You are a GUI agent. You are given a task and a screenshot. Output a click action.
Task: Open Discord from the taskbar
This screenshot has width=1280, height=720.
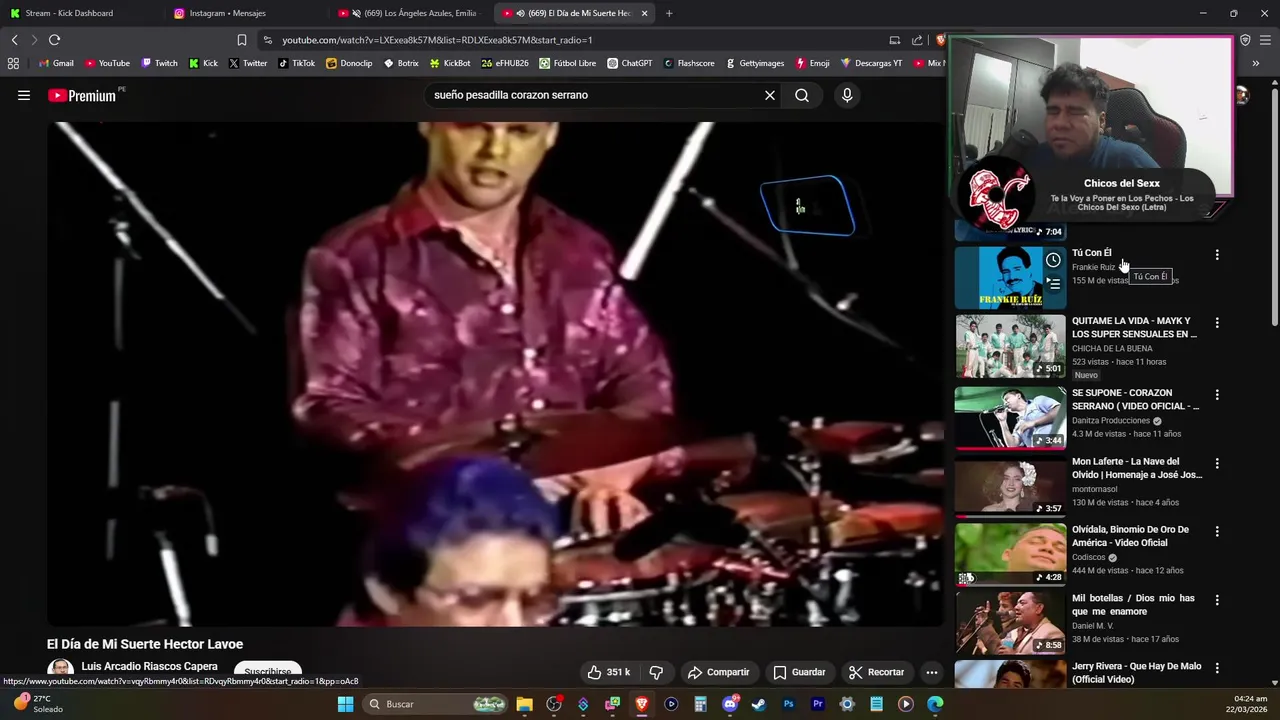(x=730, y=704)
